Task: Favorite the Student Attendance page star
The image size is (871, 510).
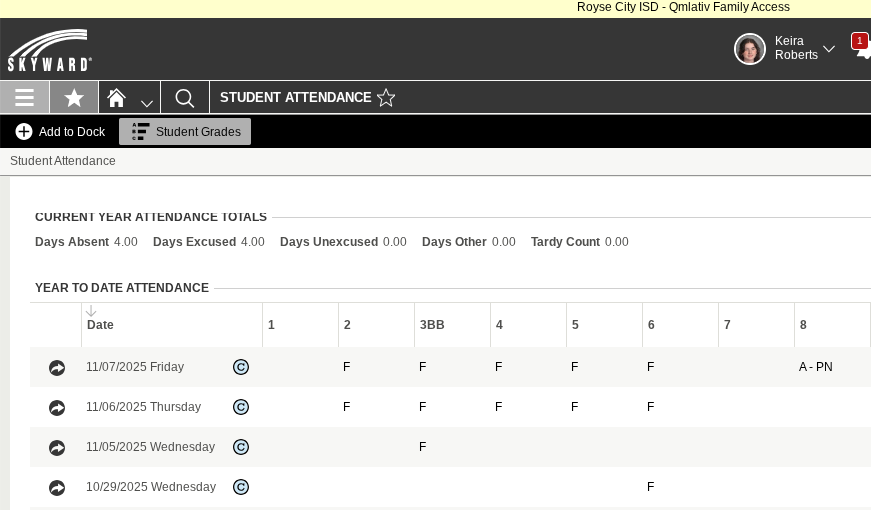Action: point(386,97)
